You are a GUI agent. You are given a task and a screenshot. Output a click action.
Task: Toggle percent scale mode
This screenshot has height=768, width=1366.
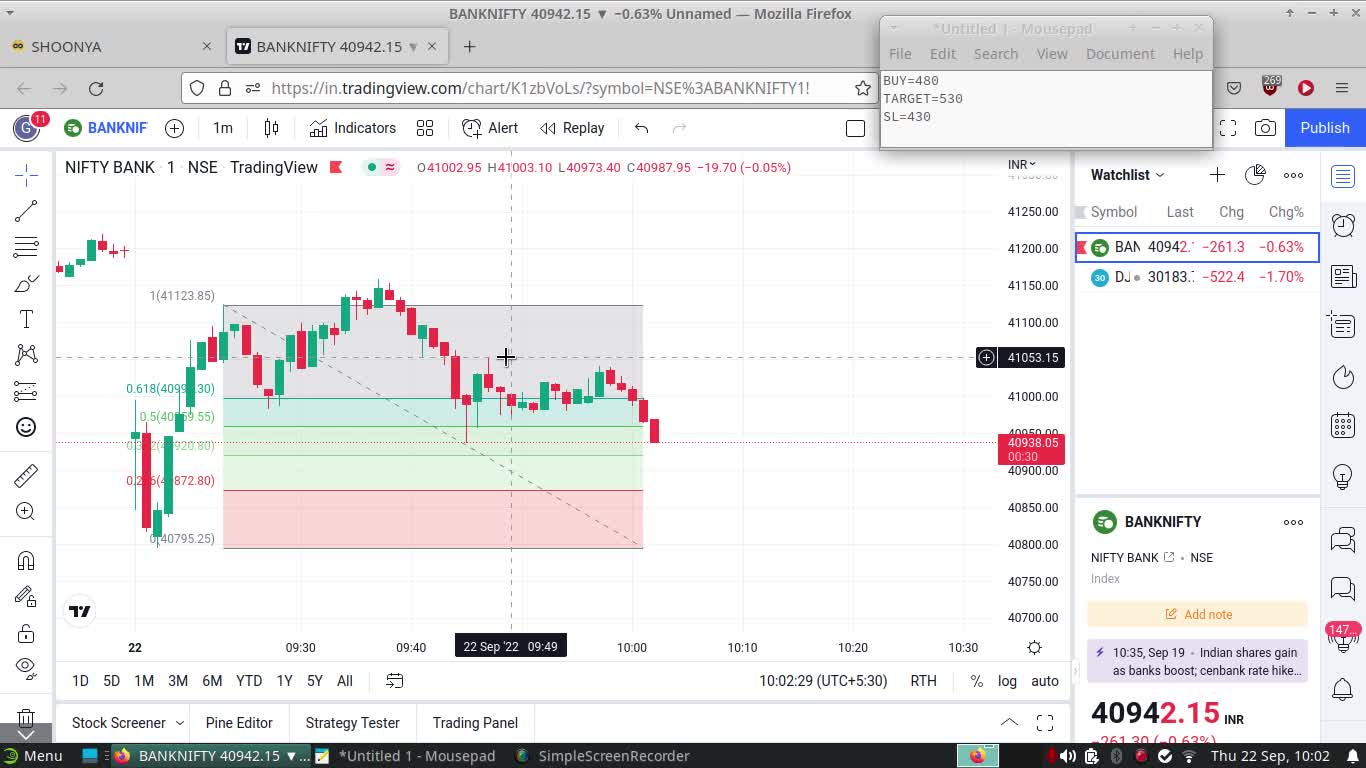click(x=976, y=681)
